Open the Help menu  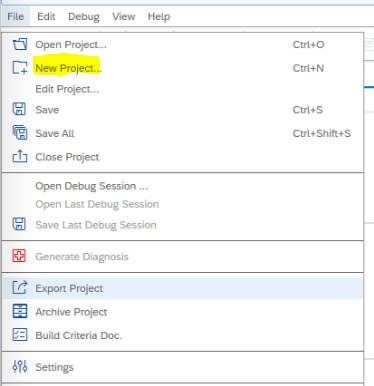click(x=159, y=16)
